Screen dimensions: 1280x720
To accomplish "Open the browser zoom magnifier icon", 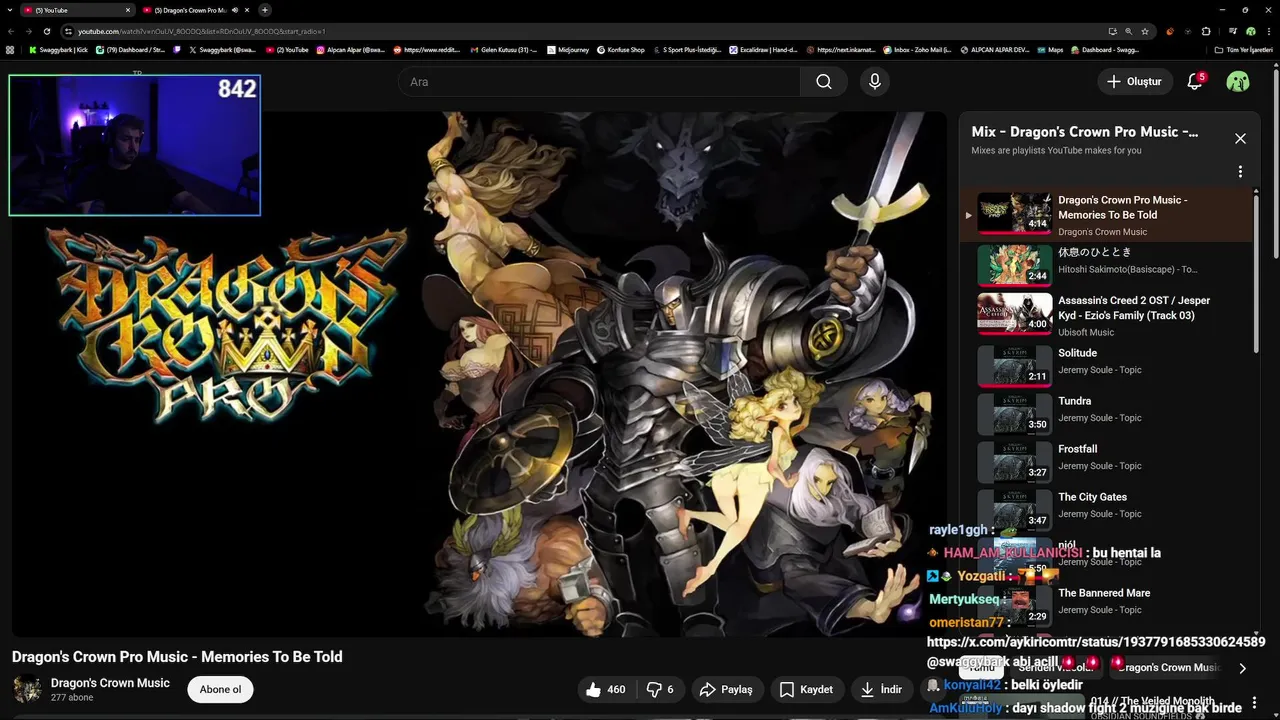I will pyautogui.click(x=1129, y=31).
